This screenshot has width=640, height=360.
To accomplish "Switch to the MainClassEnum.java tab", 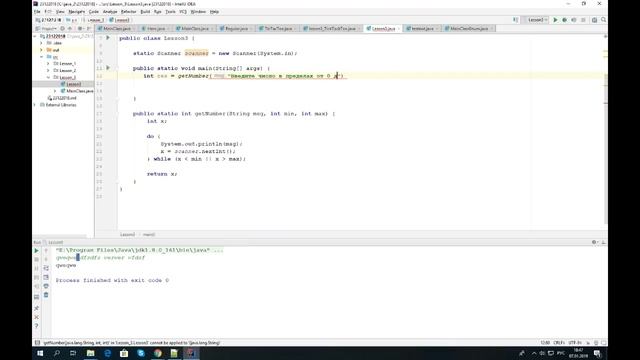I will click(x=469, y=29).
